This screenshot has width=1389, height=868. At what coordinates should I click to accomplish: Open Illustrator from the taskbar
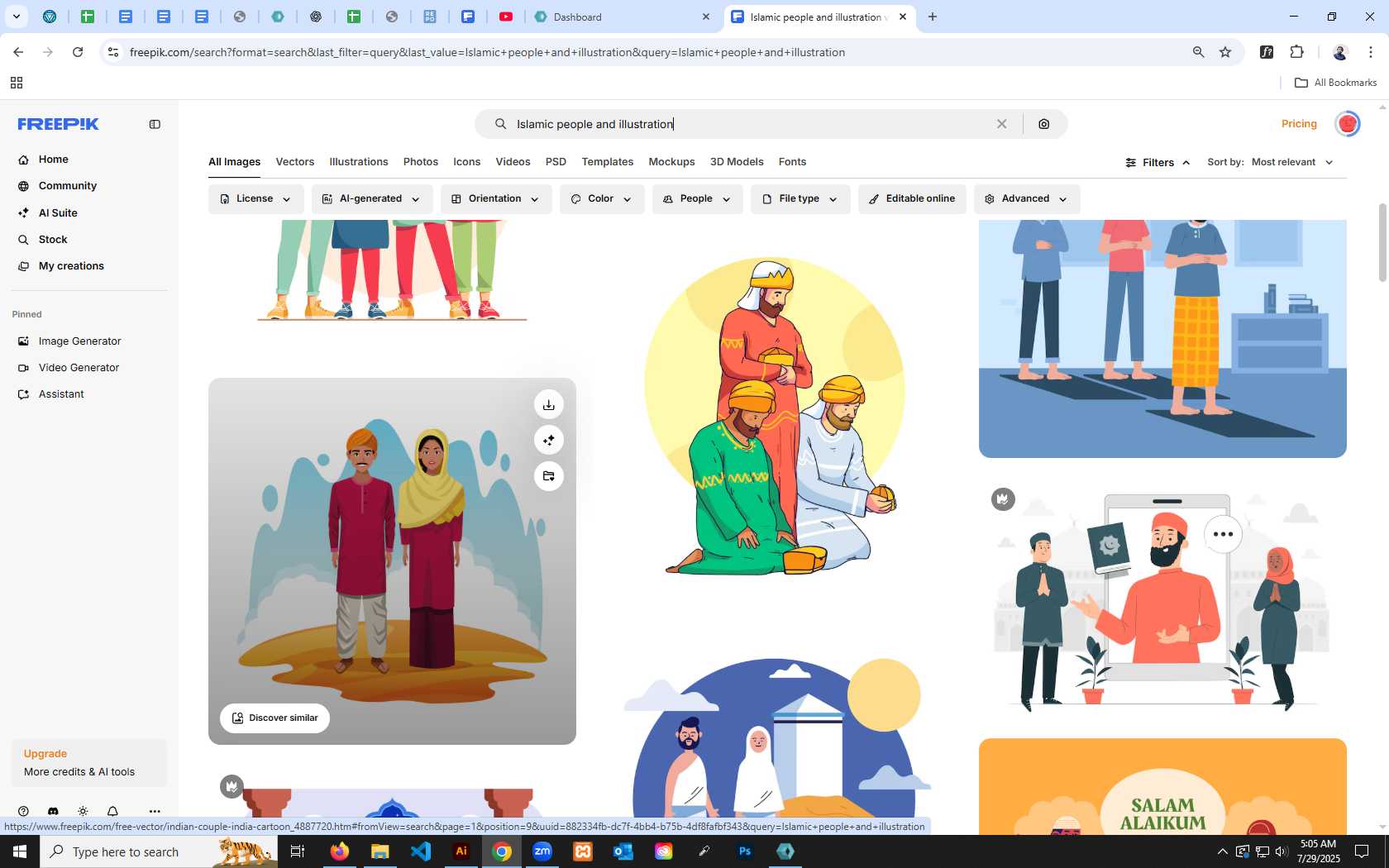(x=461, y=851)
